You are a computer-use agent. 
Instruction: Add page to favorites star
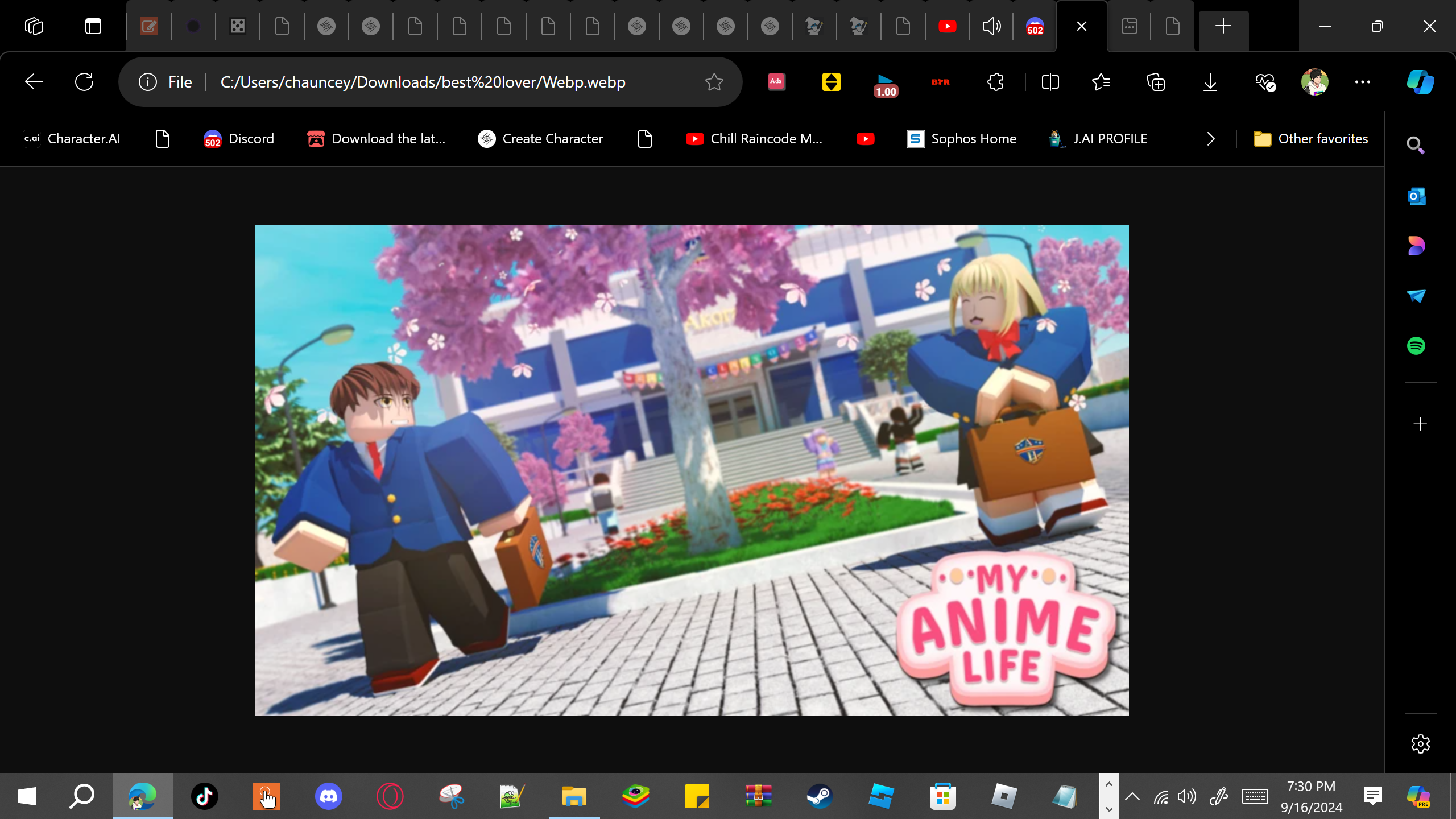714,82
